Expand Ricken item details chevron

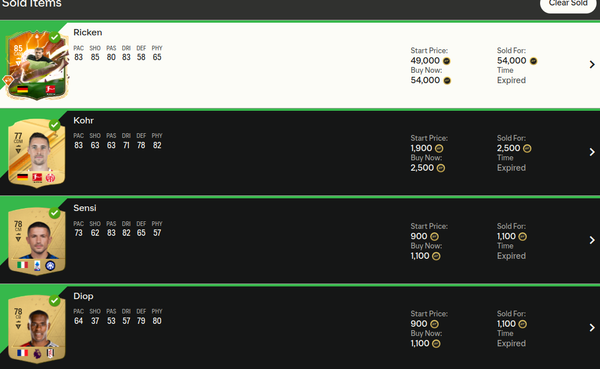pos(592,64)
